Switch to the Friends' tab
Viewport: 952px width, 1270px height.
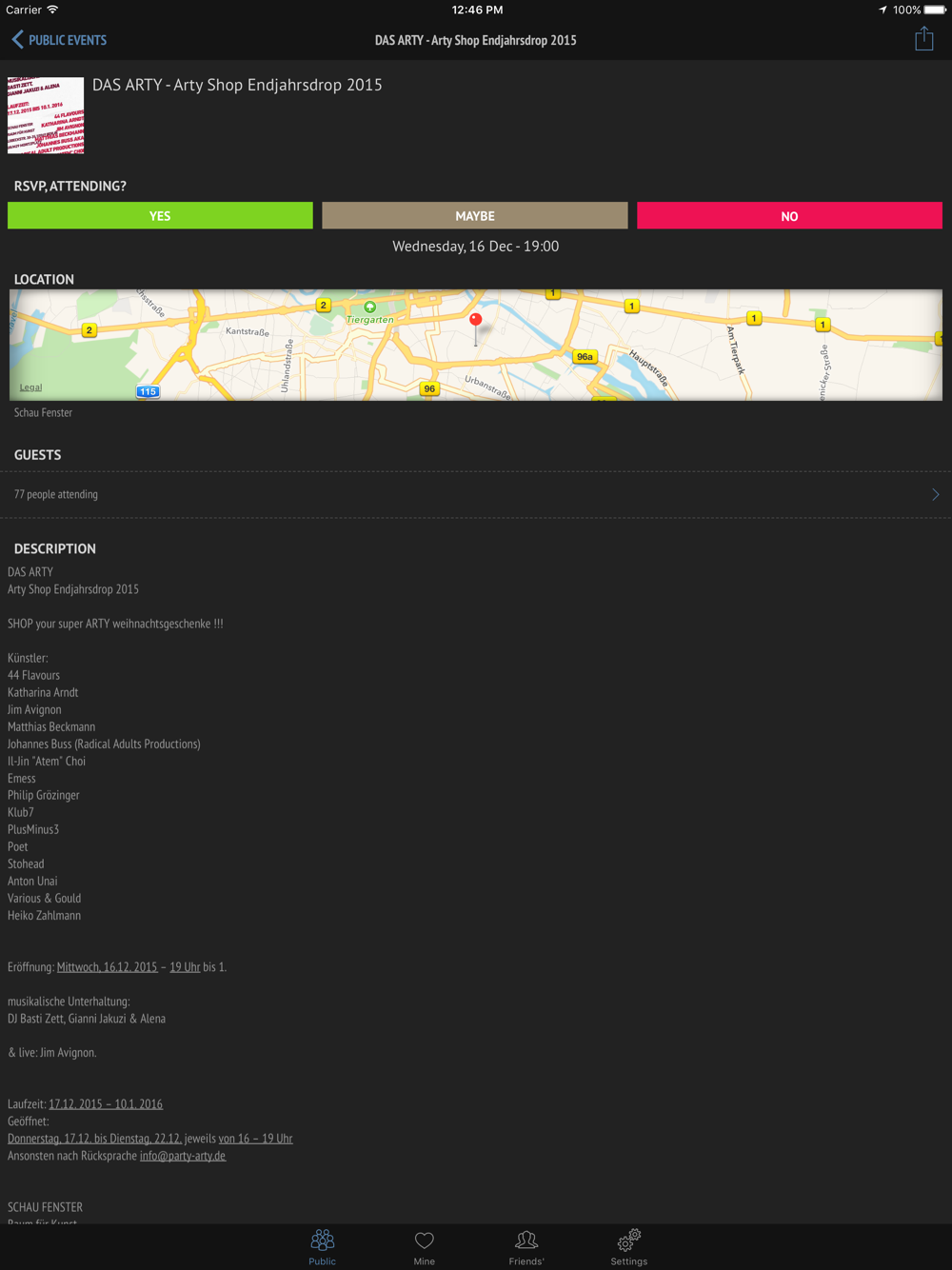(526, 1247)
